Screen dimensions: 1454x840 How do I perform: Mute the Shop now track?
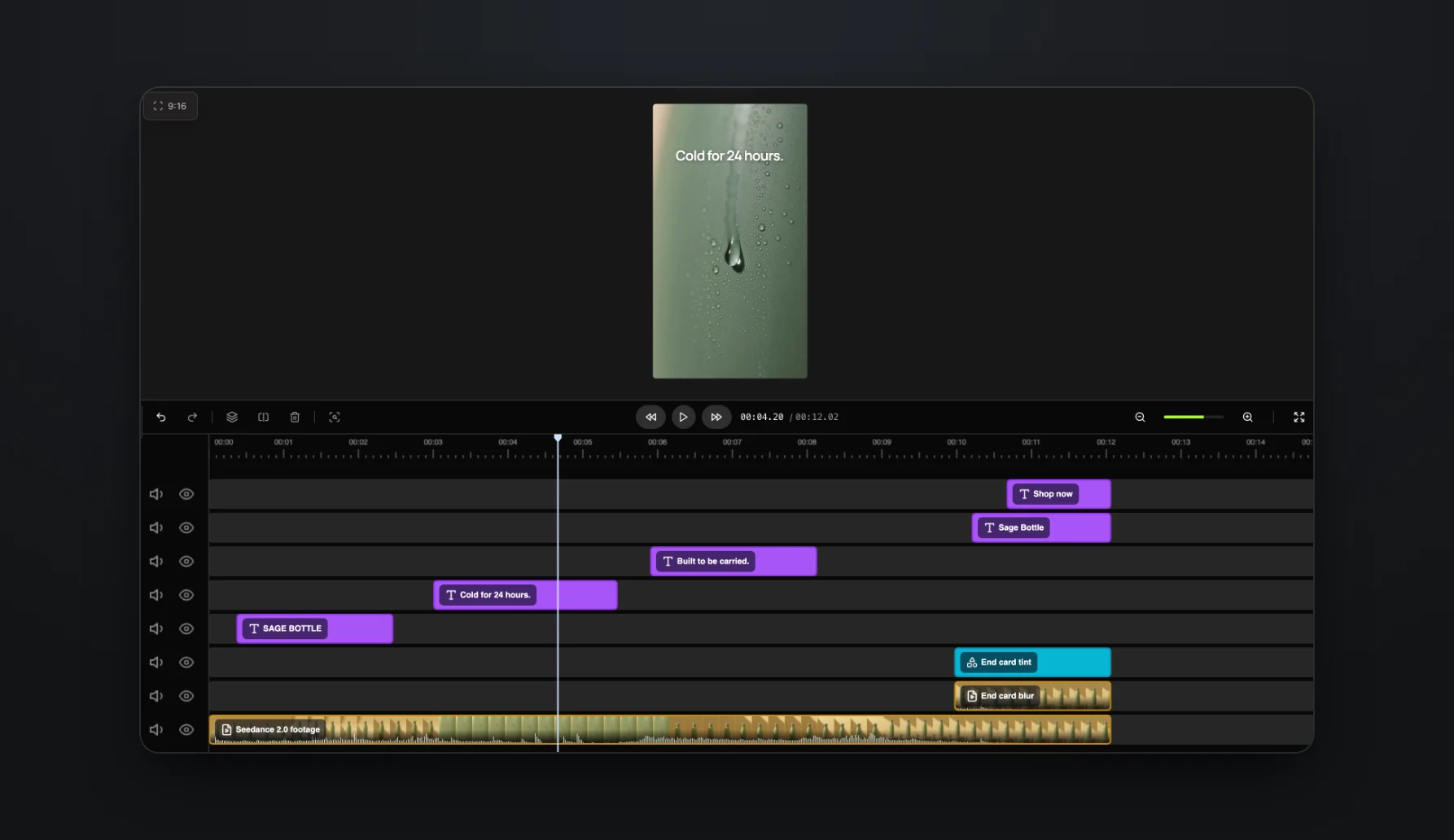point(156,494)
